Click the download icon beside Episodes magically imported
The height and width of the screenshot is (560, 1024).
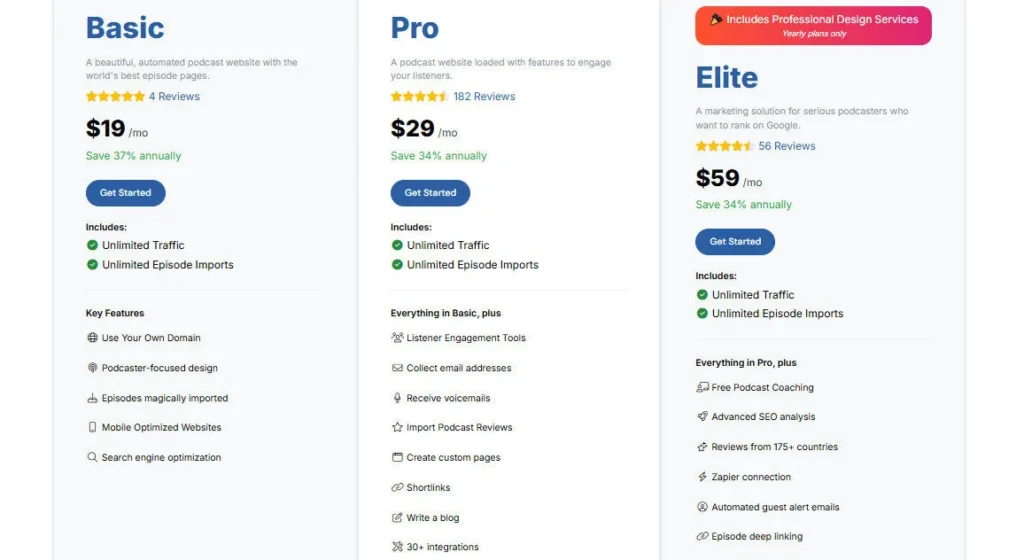coord(92,398)
